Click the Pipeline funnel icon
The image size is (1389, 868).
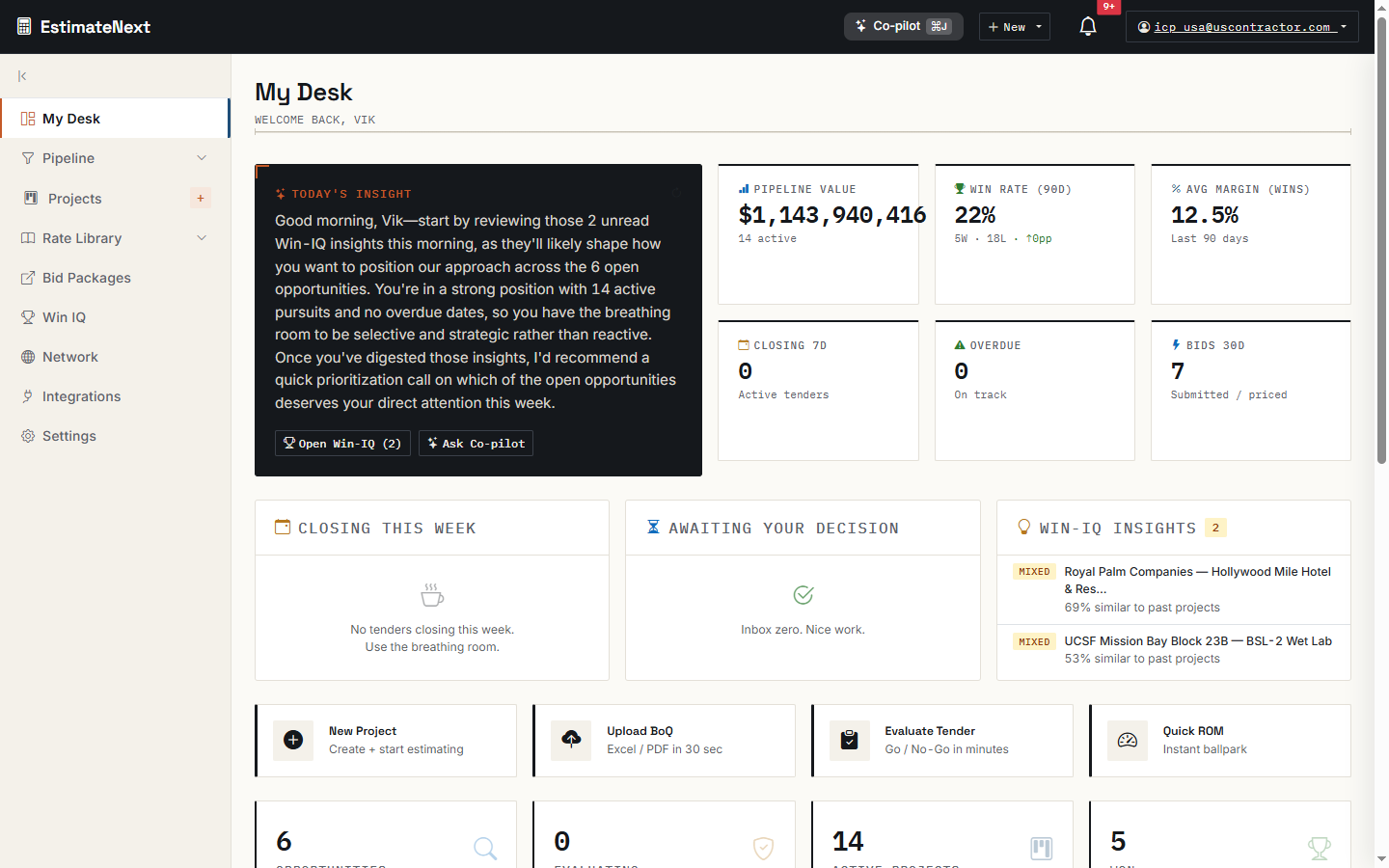(x=28, y=158)
